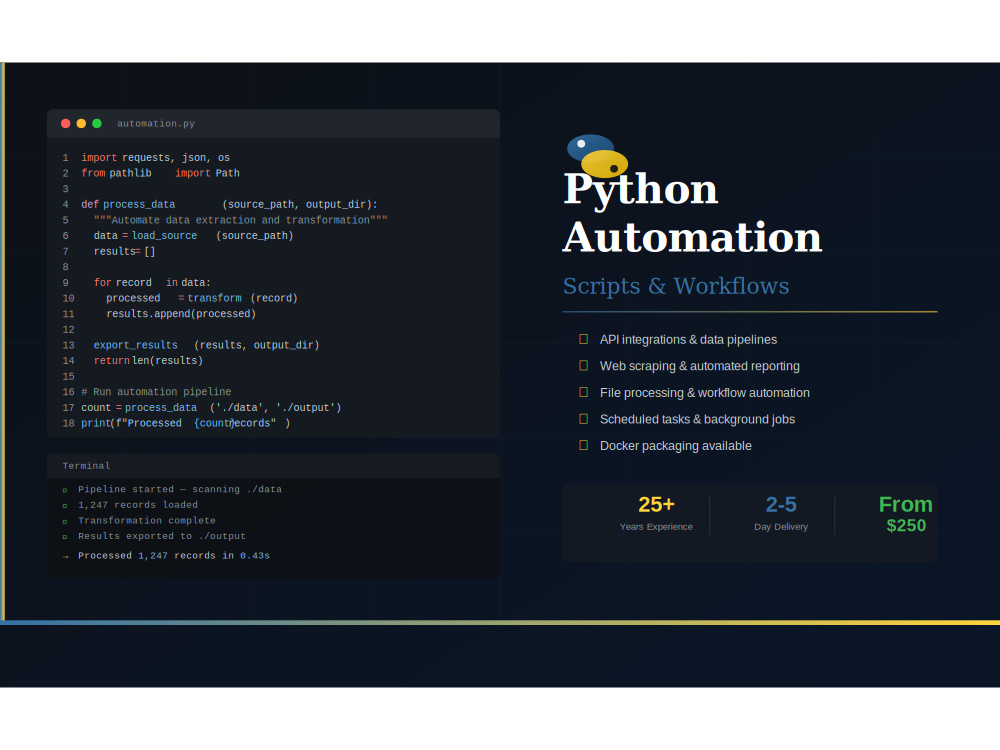
Task: Click the 'Scripts & Workflows' subtitle
Action: (x=676, y=286)
